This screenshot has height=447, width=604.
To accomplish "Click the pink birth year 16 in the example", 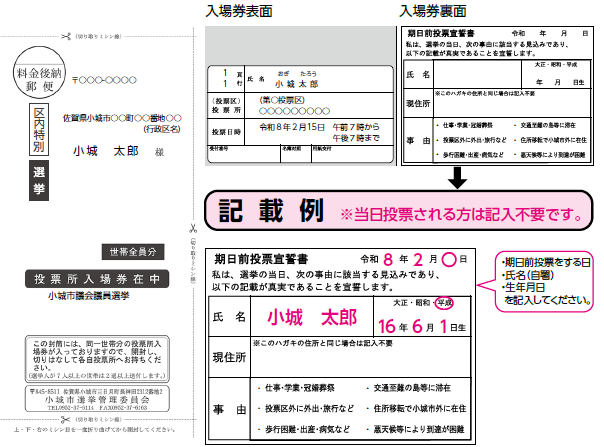I will tap(387, 327).
